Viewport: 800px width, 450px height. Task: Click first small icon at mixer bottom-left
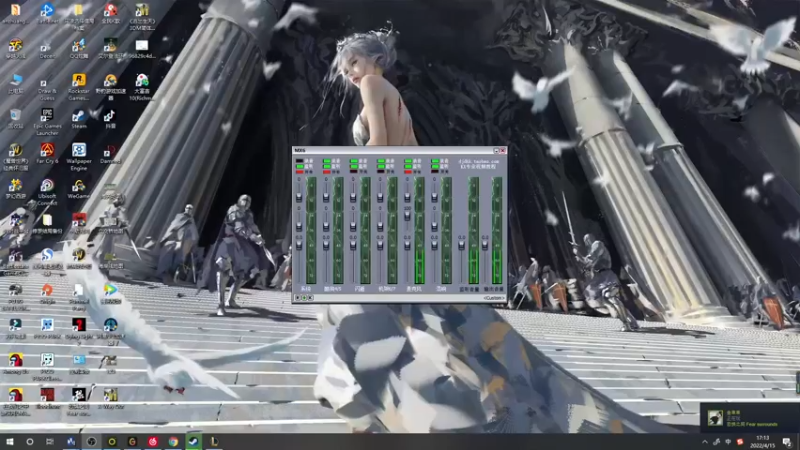coord(298,298)
